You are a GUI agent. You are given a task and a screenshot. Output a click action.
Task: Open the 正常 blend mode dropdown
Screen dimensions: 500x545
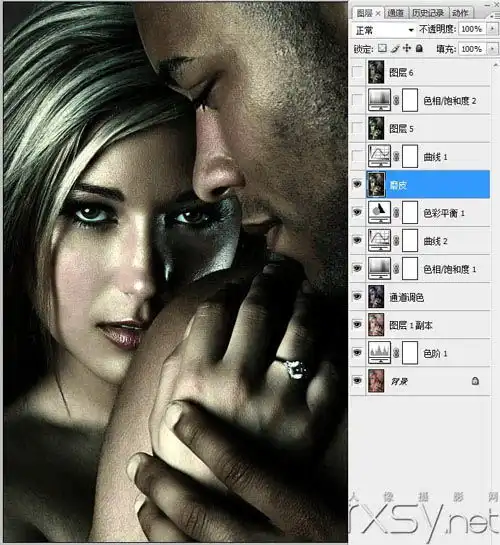pos(384,30)
